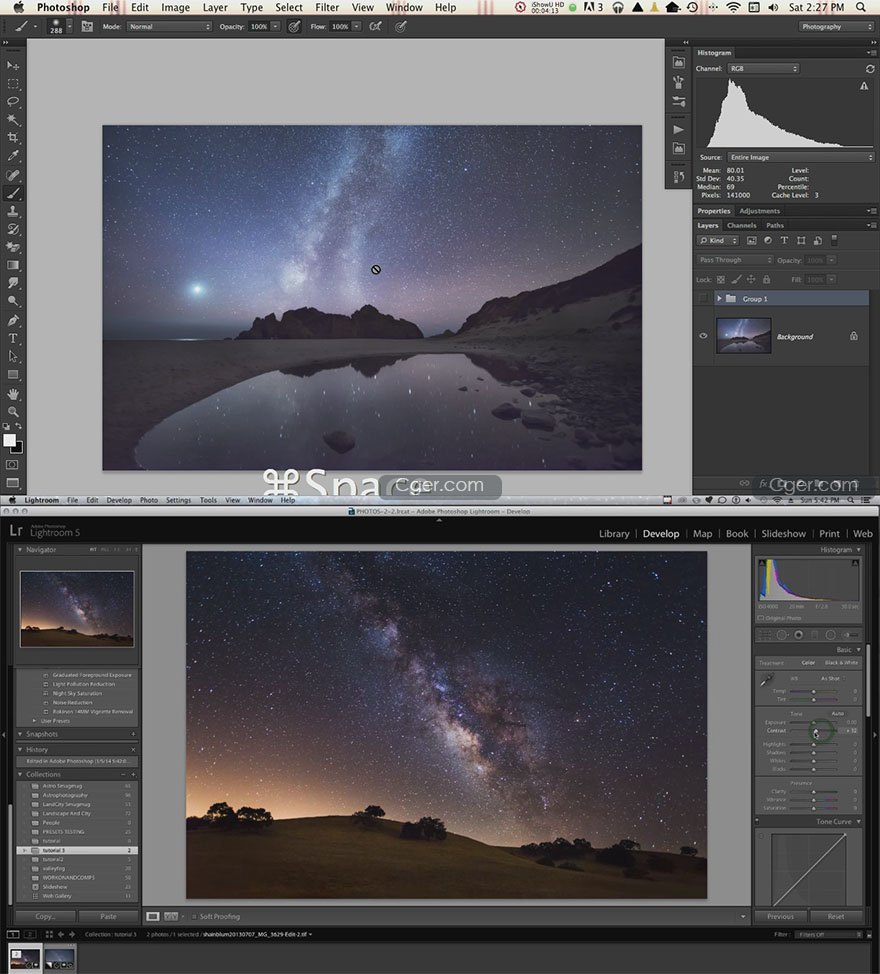Toggle lock image pixels
Screen dimensions: 880x974
tap(736, 280)
